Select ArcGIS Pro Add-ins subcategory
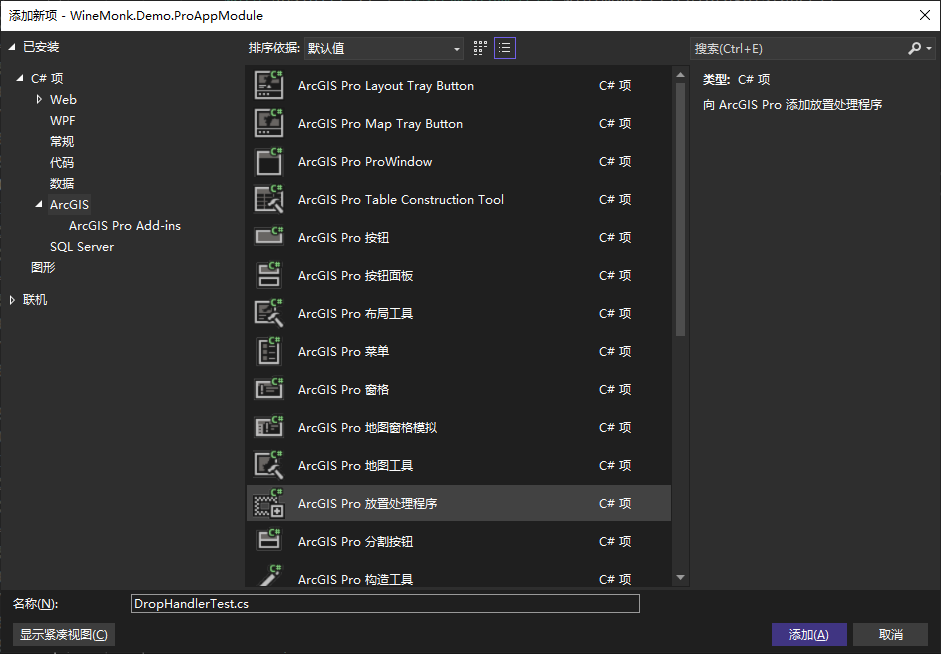Screen dimensions: 941x654 coord(125,226)
